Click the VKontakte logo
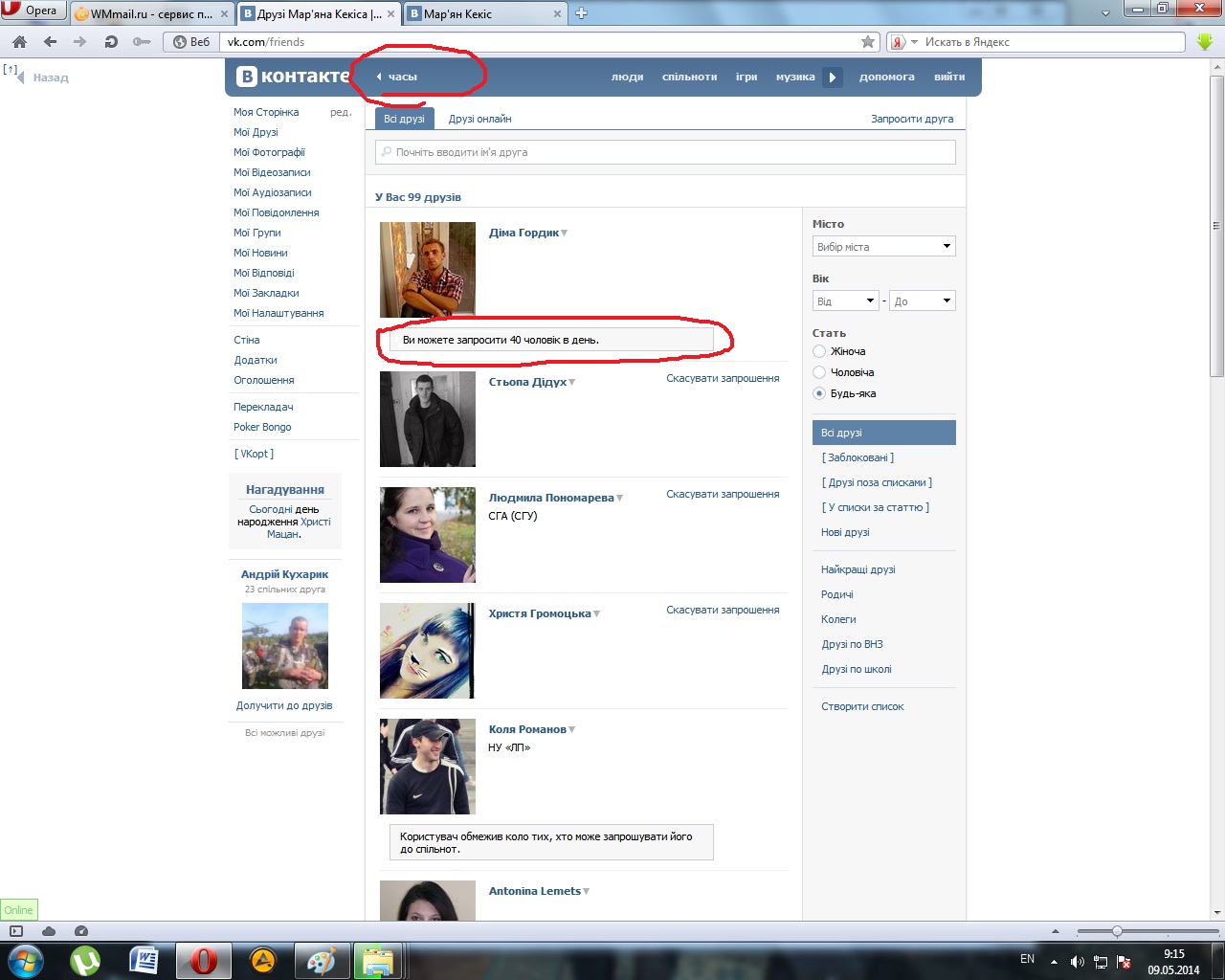The height and width of the screenshot is (980, 1225). tap(293, 77)
